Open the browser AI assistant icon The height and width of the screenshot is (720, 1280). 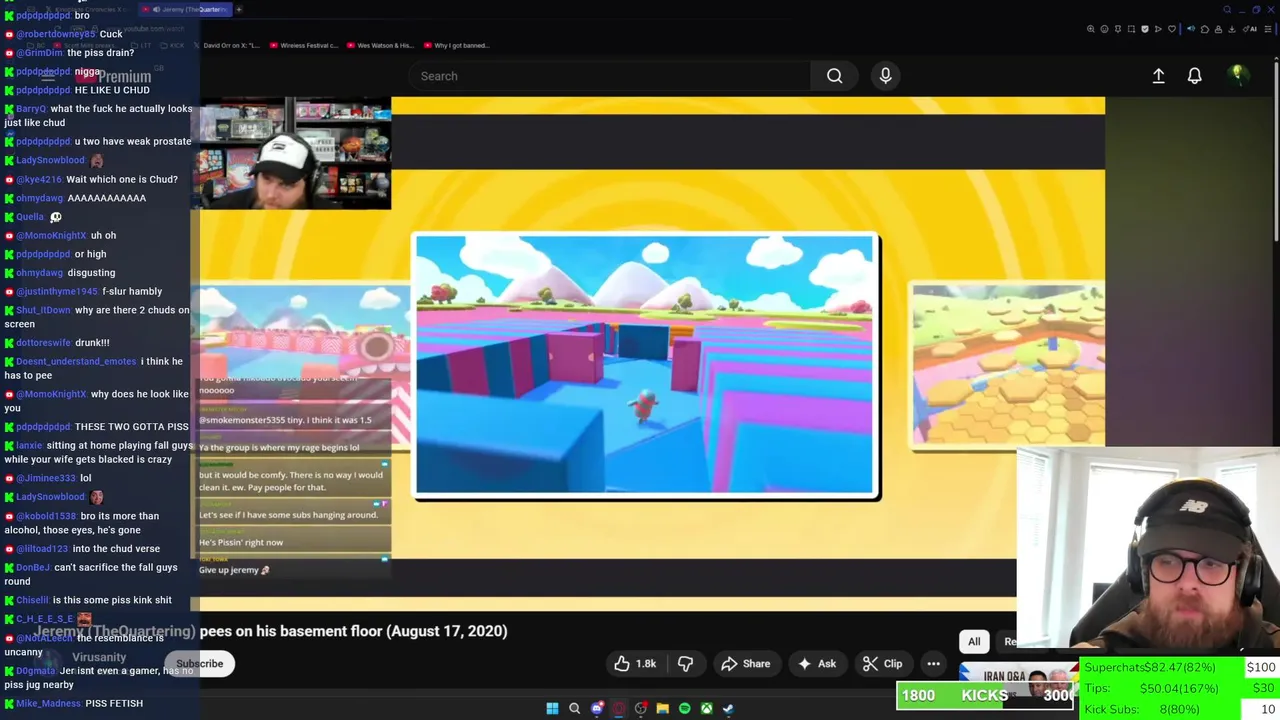(1249, 29)
